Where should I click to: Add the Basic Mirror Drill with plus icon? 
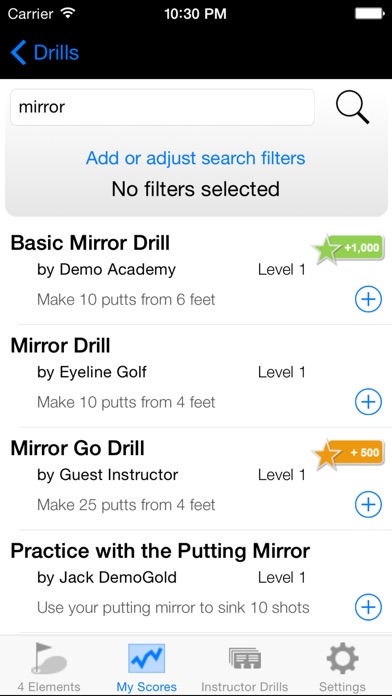pos(368,300)
